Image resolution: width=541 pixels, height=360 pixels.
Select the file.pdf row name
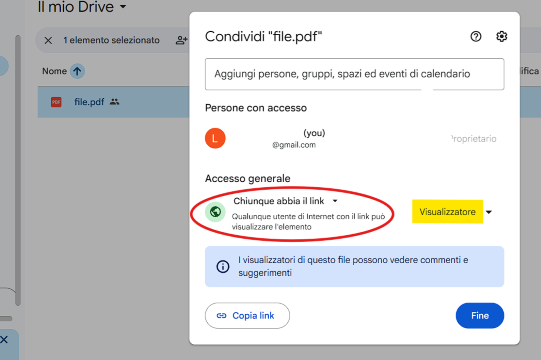89,102
